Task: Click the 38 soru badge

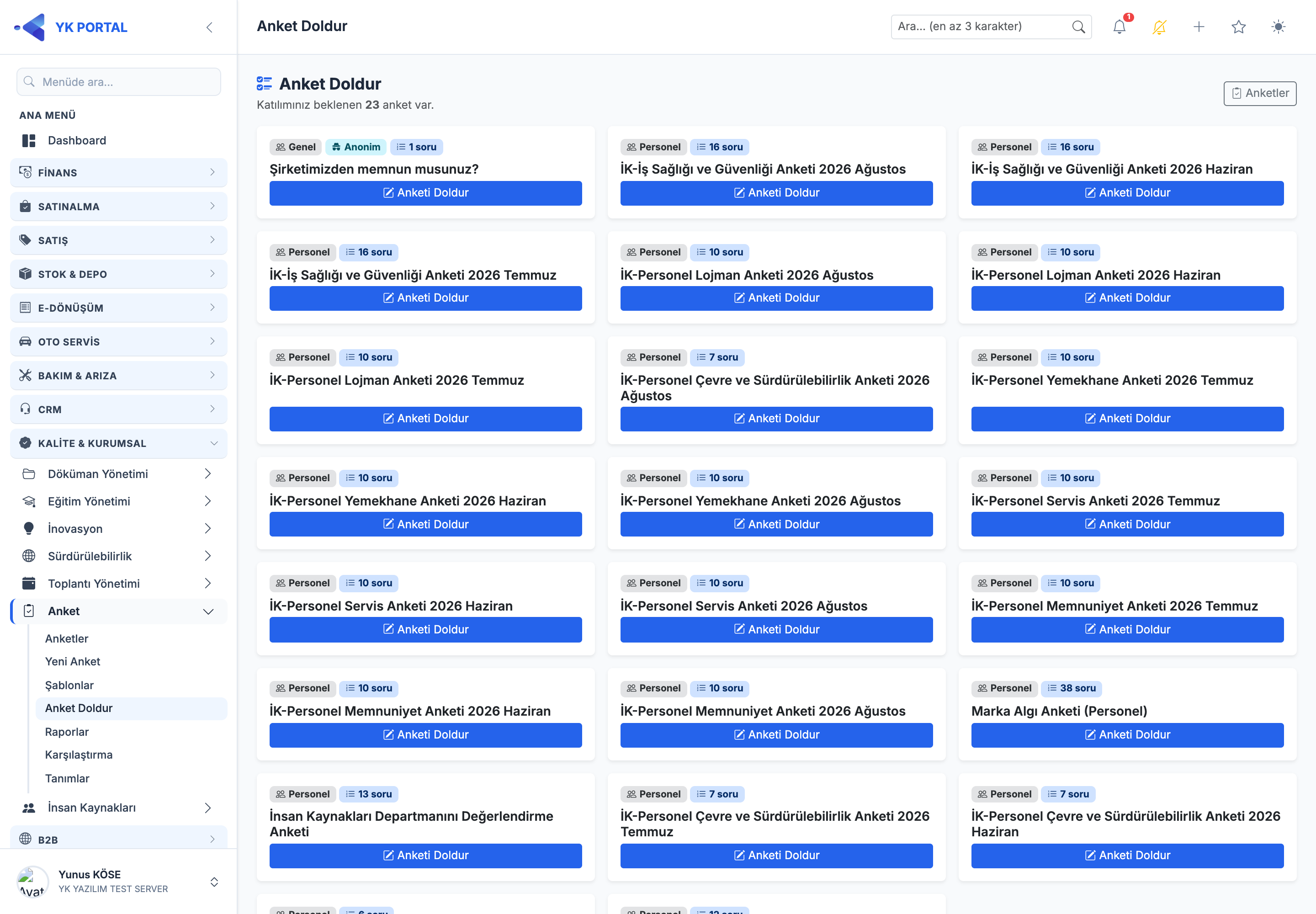Action: point(1071,688)
